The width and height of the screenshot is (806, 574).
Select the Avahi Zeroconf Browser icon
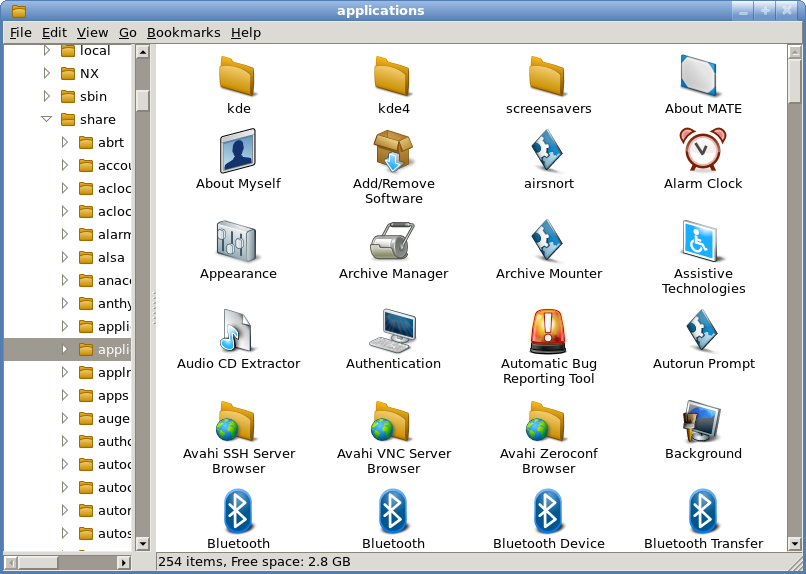pyautogui.click(x=546, y=421)
